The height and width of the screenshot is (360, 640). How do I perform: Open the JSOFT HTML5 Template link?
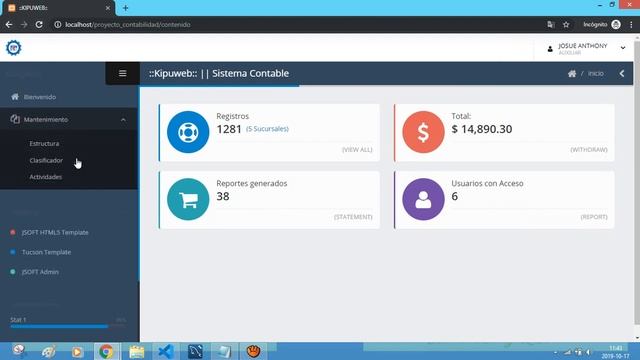[x=55, y=232]
